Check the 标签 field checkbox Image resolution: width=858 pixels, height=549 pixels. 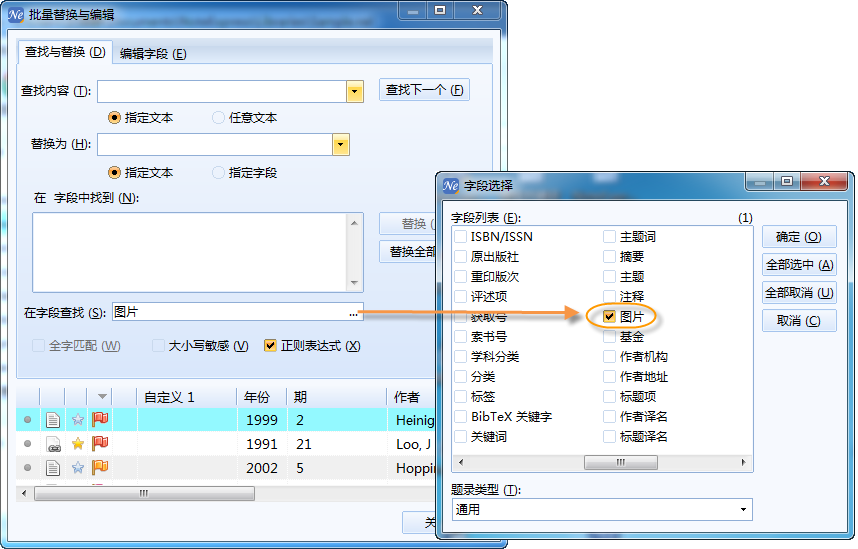[x=461, y=396]
